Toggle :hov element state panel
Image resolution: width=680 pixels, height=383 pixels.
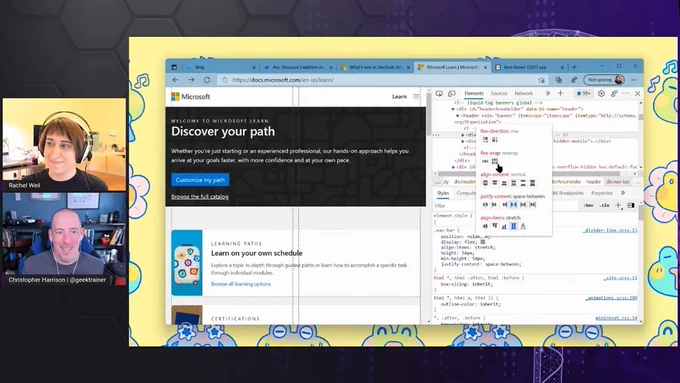coord(588,206)
